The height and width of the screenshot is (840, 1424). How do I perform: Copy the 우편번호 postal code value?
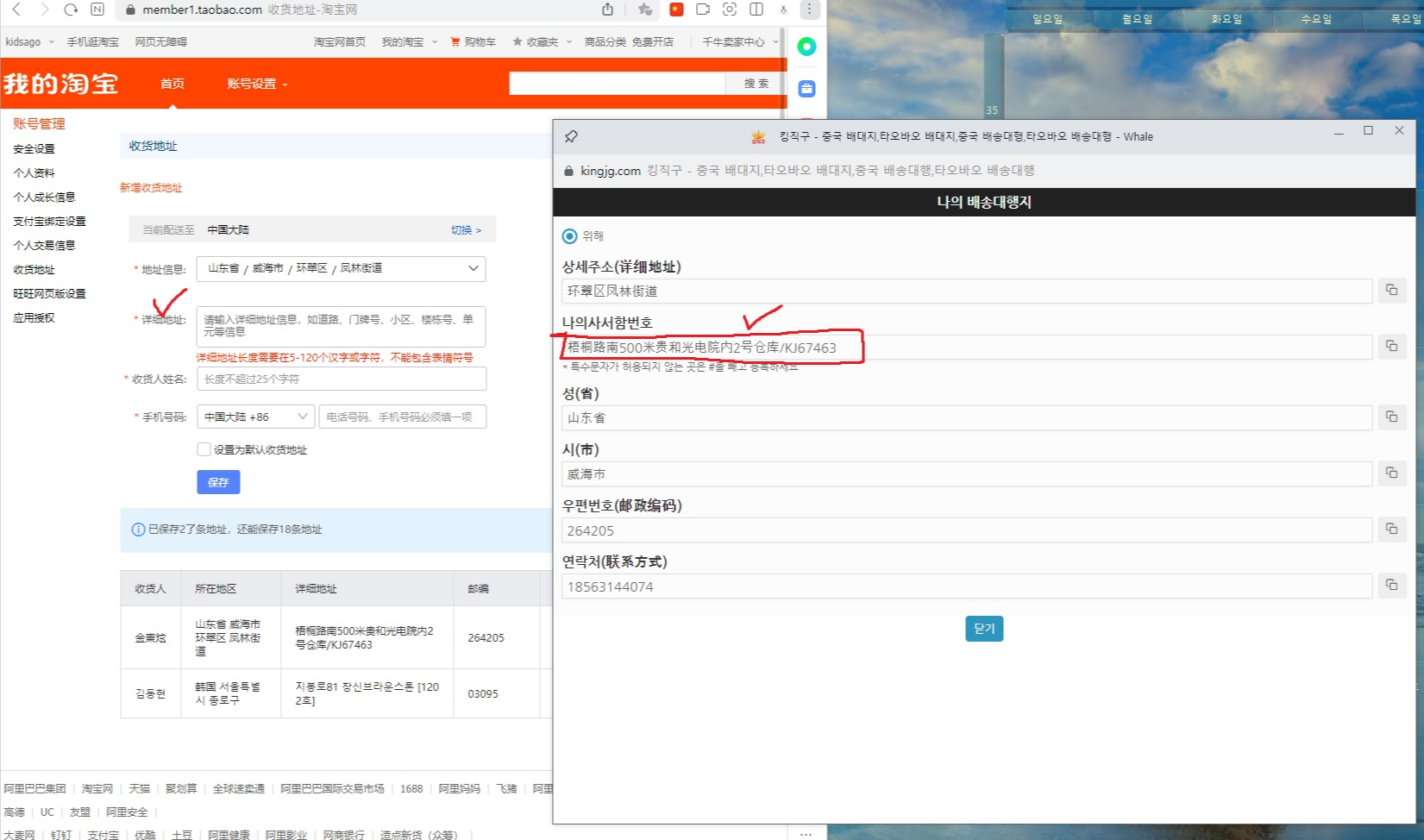(x=1391, y=529)
